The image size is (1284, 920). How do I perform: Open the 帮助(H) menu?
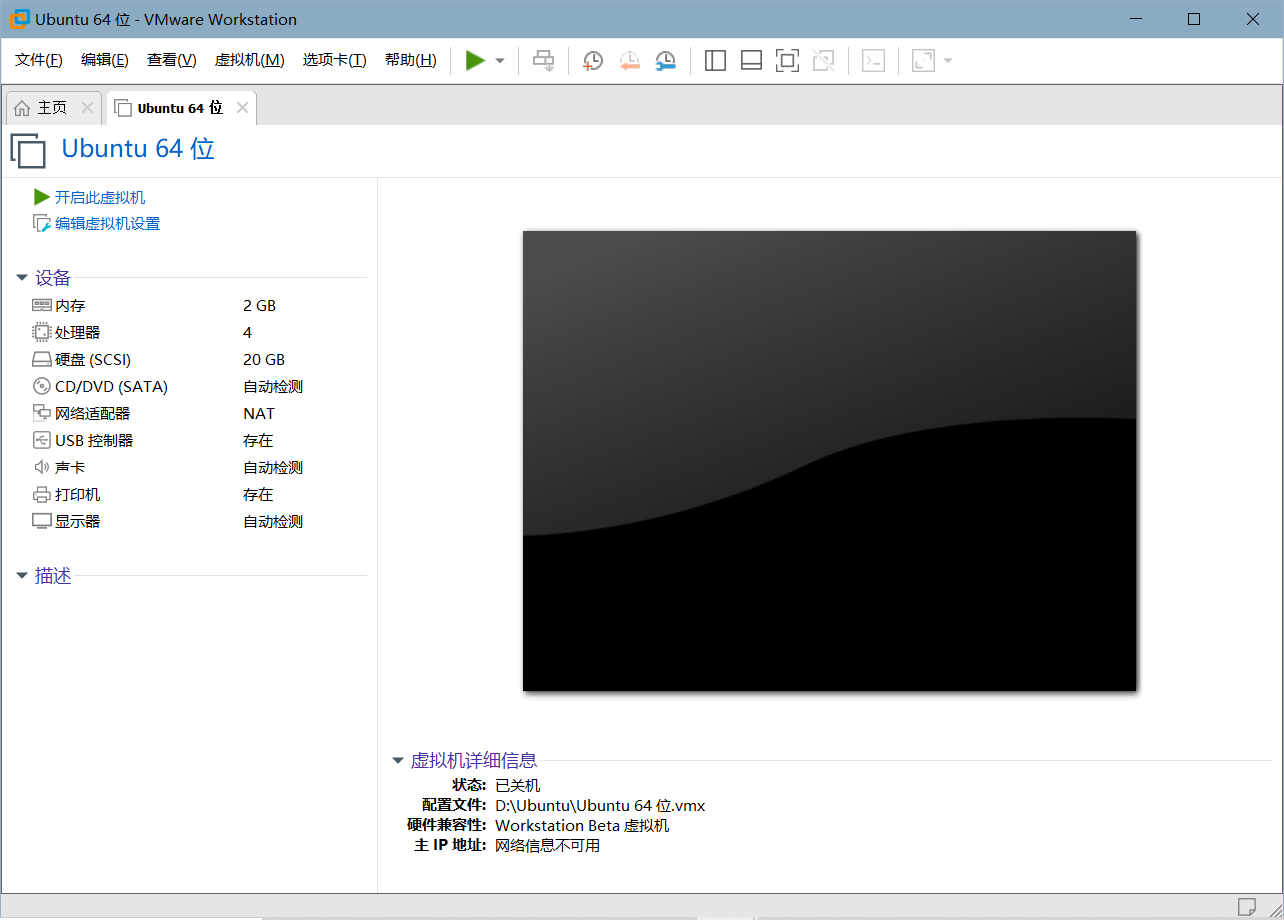click(411, 60)
